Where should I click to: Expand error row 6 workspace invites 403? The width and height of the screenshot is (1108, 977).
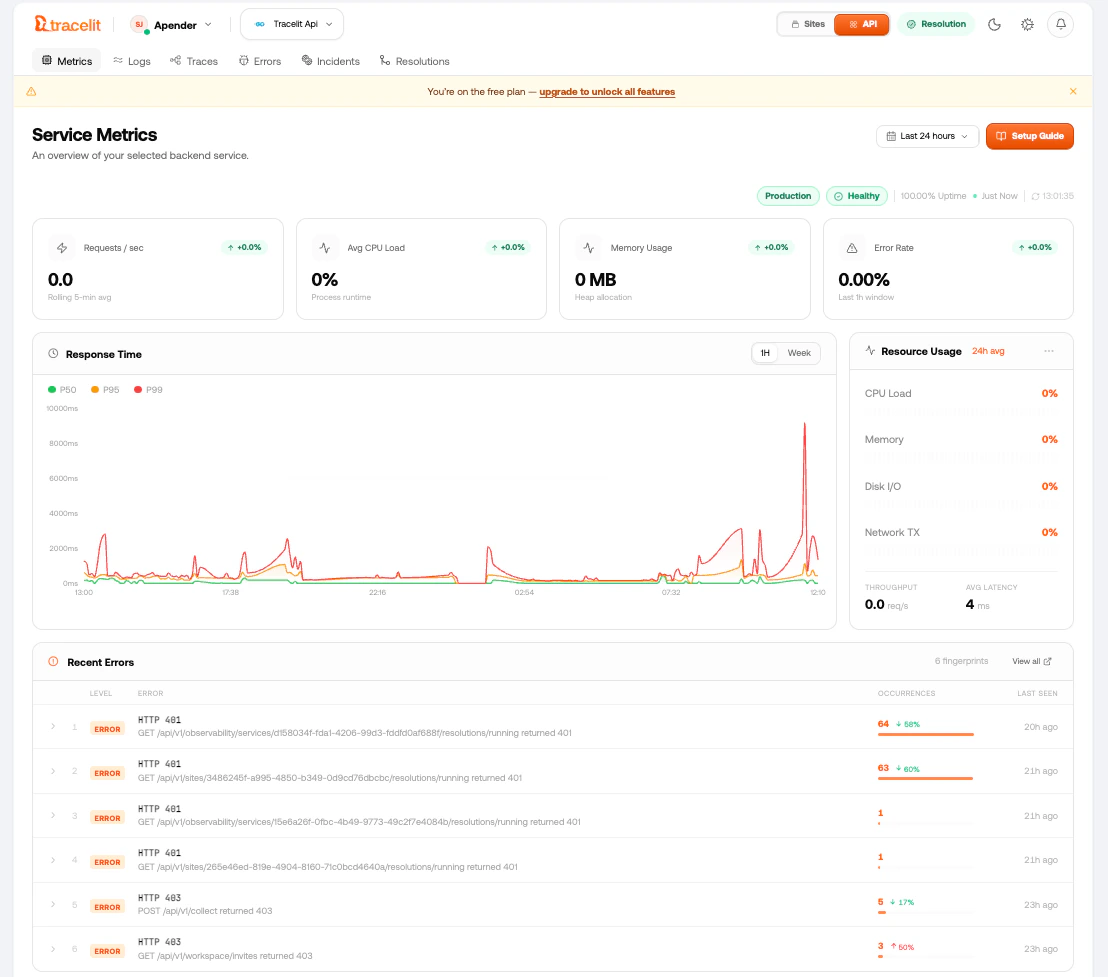(53, 949)
